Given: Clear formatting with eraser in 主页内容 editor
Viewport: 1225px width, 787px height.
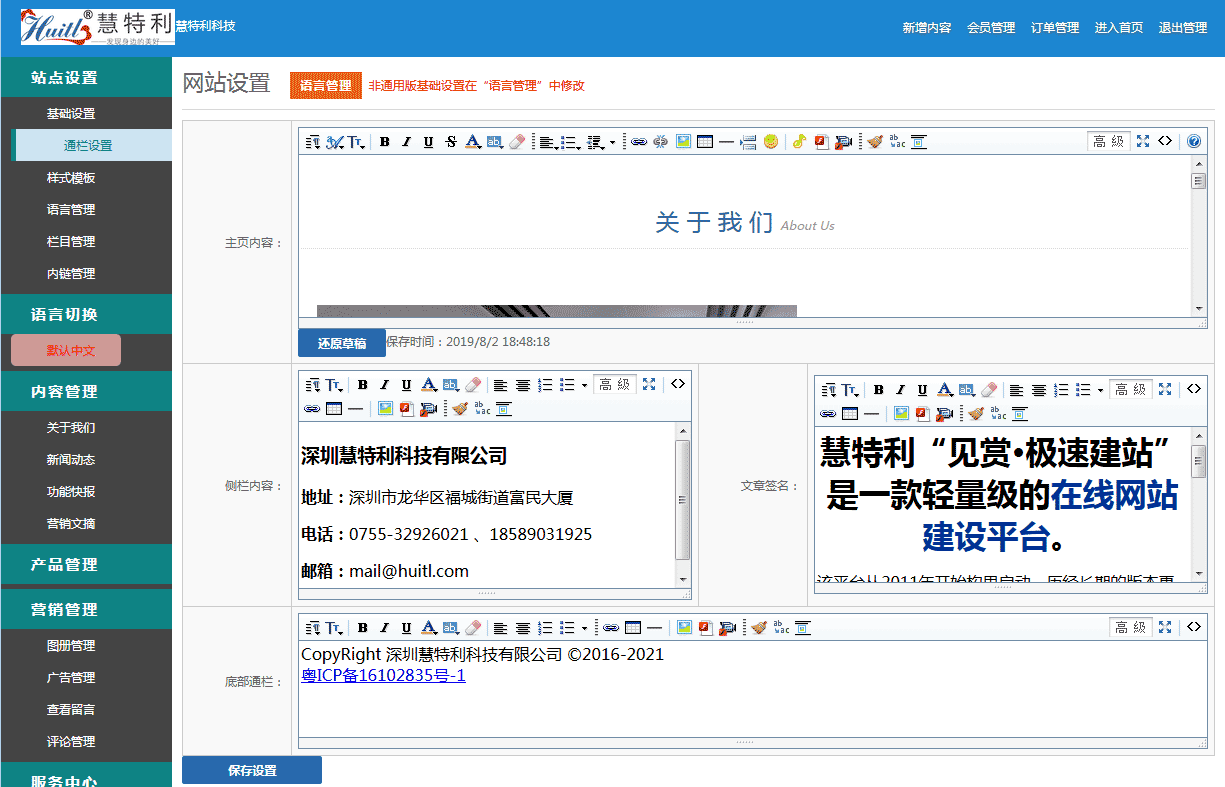Looking at the screenshot, I should [x=517, y=142].
